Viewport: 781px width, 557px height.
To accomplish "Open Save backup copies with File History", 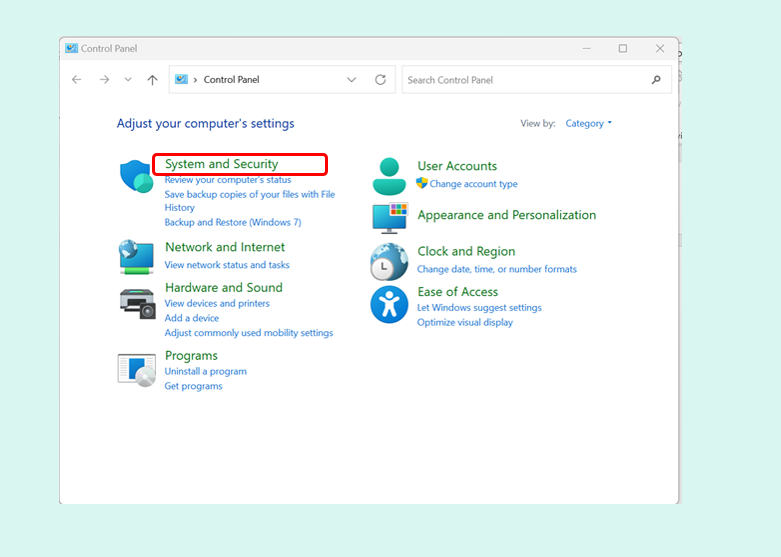I will (250, 201).
